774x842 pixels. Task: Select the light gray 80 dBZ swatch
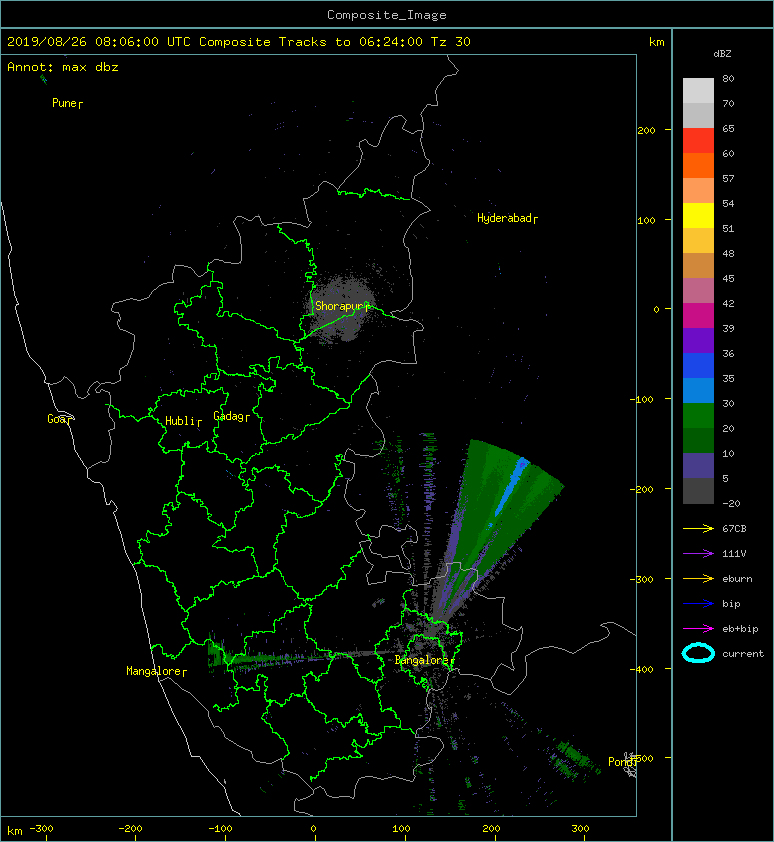tap(698, 91)
